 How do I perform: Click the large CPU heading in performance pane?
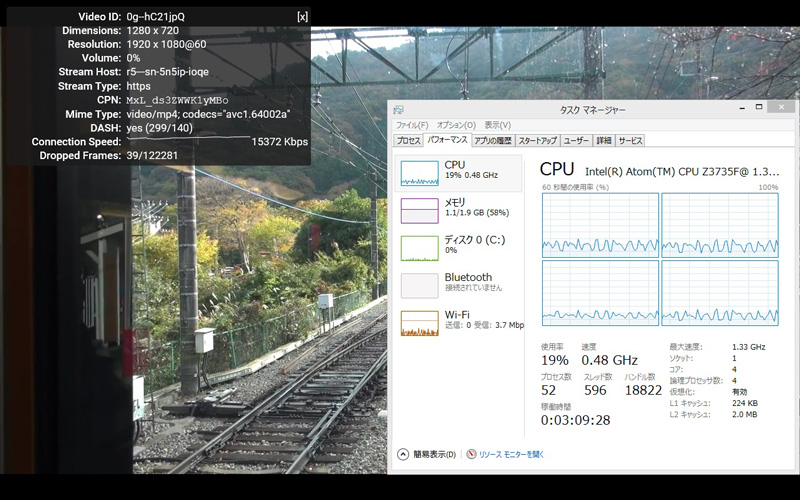point(557,169)
